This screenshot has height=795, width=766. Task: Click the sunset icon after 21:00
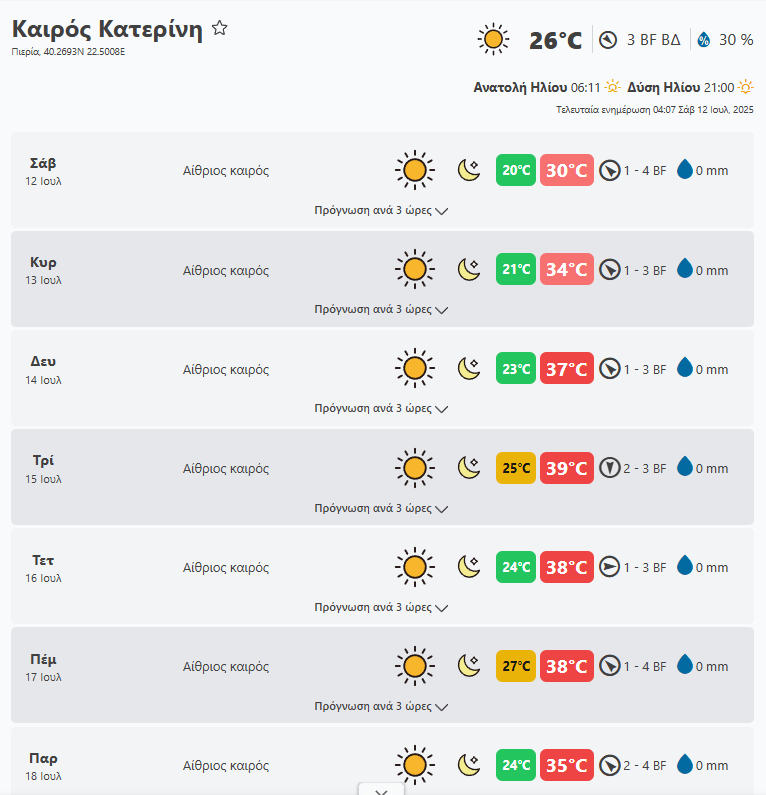(x=746, y=88)
